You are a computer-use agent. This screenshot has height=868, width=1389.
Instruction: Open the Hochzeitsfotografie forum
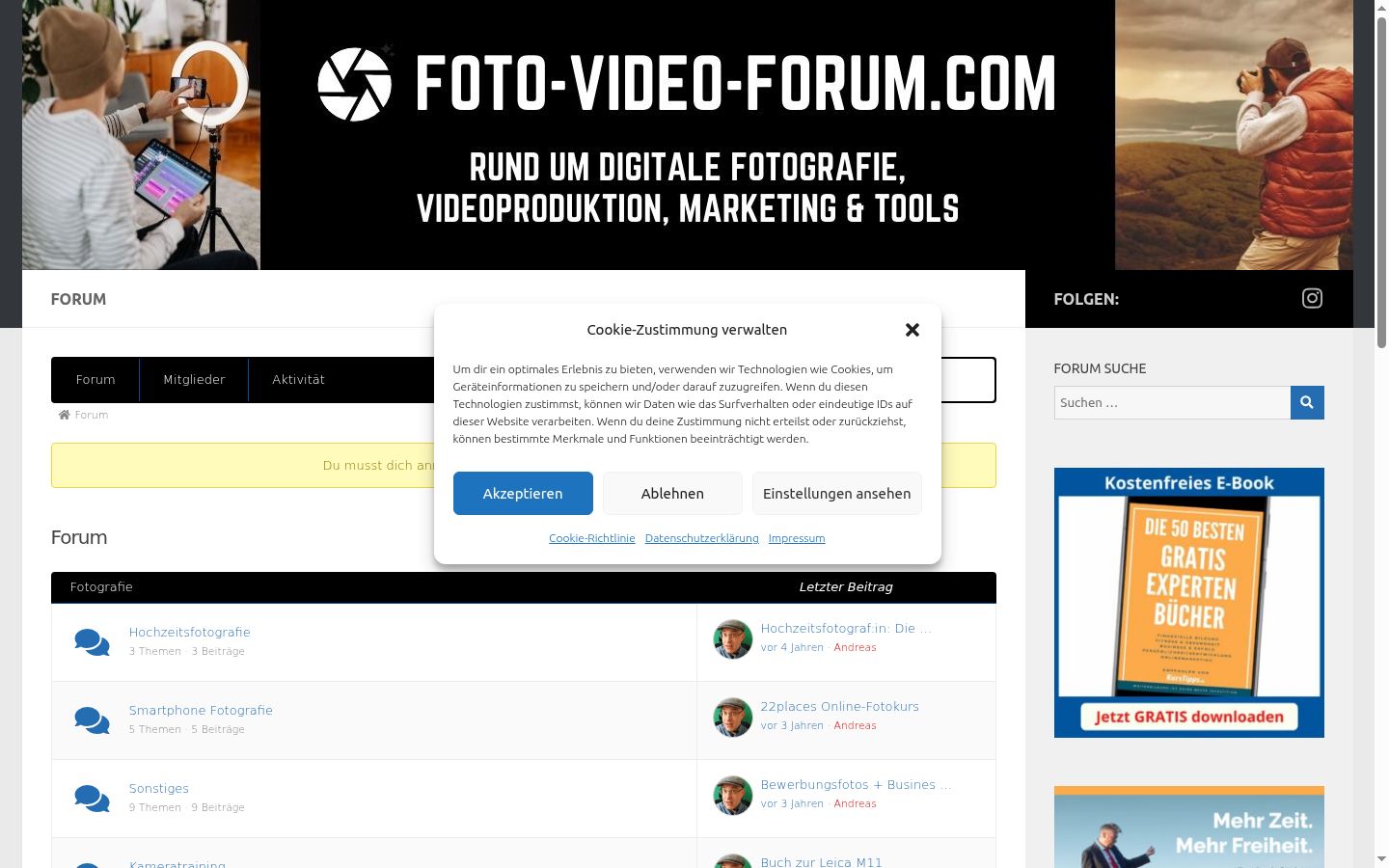[x=190, y=633]
